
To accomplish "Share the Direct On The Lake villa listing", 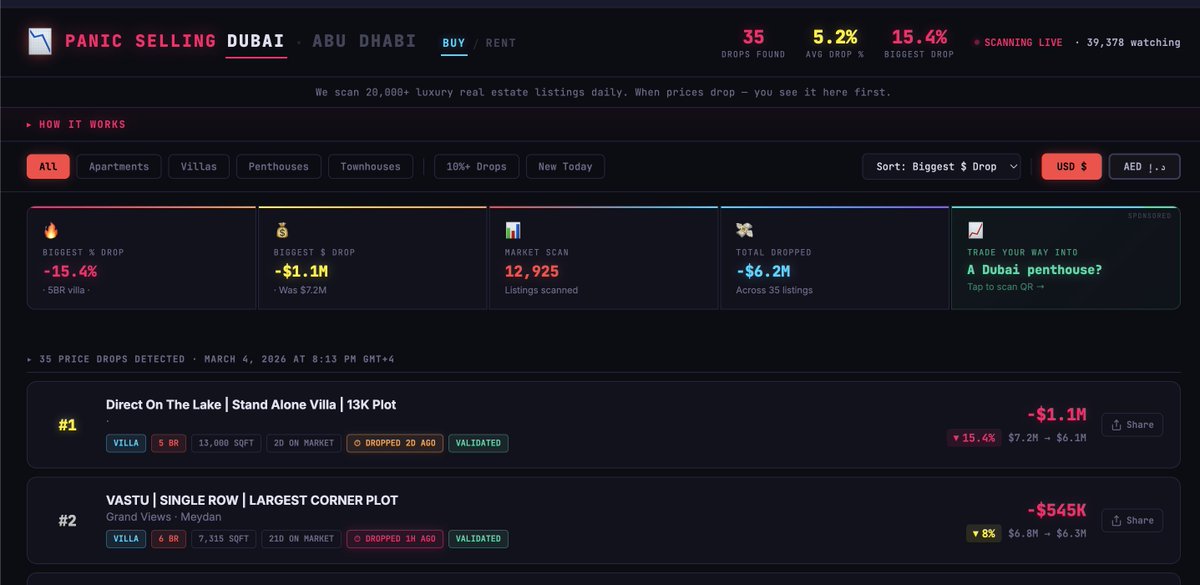I will coord(1132,425).
